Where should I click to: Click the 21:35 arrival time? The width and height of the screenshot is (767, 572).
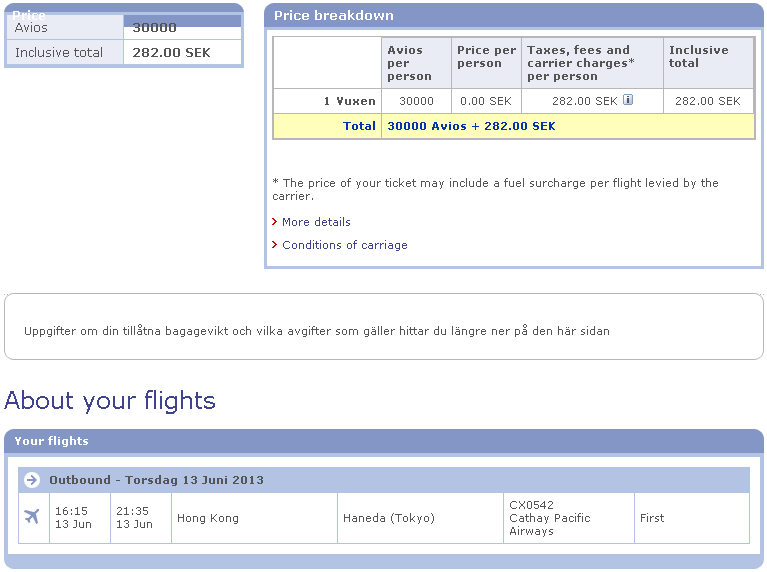coord(133,511)
